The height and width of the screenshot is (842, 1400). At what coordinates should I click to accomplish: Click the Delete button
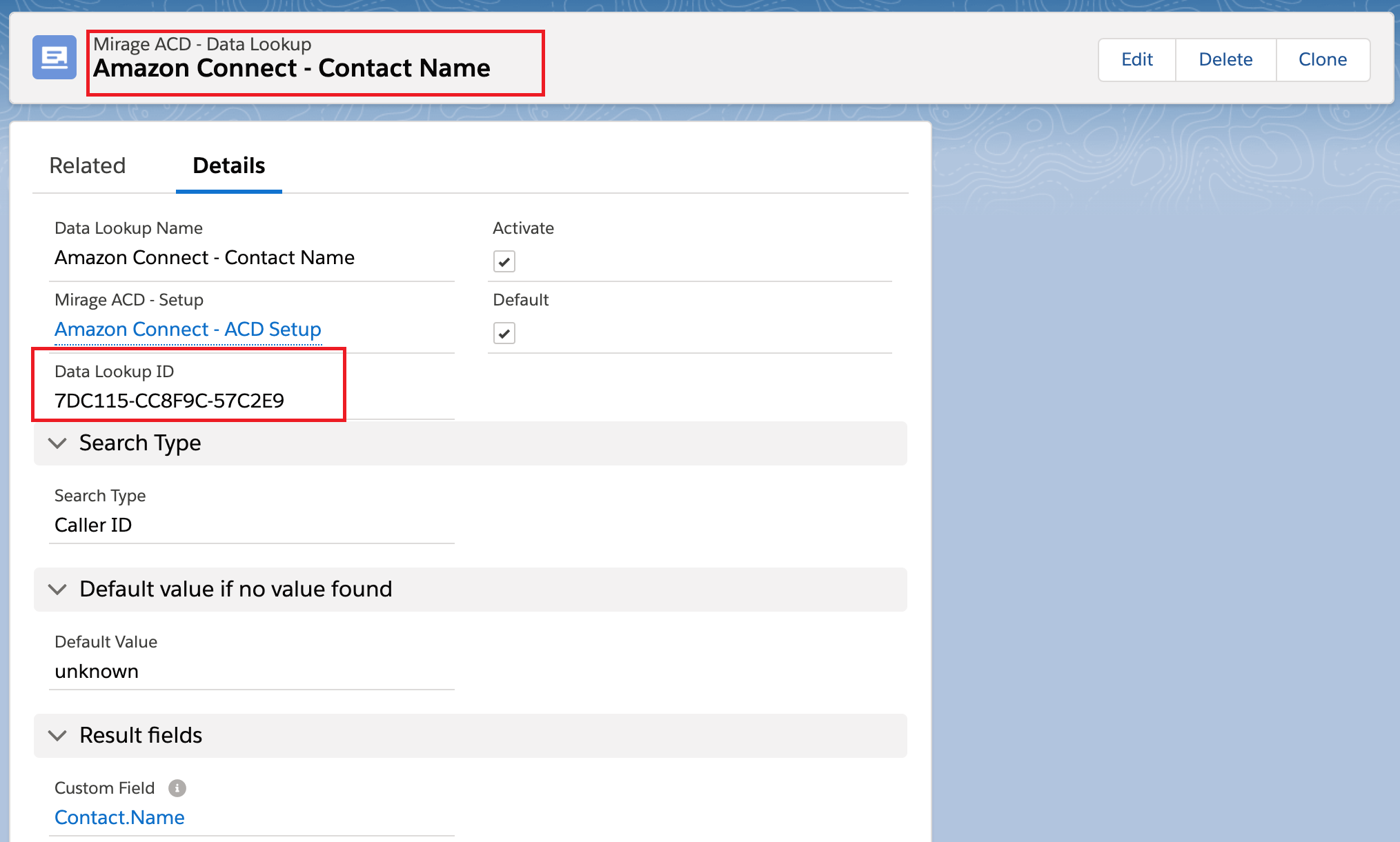(1225, 59)
